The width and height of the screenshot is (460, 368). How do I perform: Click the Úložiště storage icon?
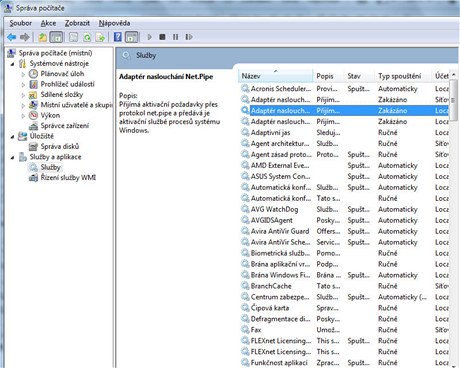pos(22,136)
